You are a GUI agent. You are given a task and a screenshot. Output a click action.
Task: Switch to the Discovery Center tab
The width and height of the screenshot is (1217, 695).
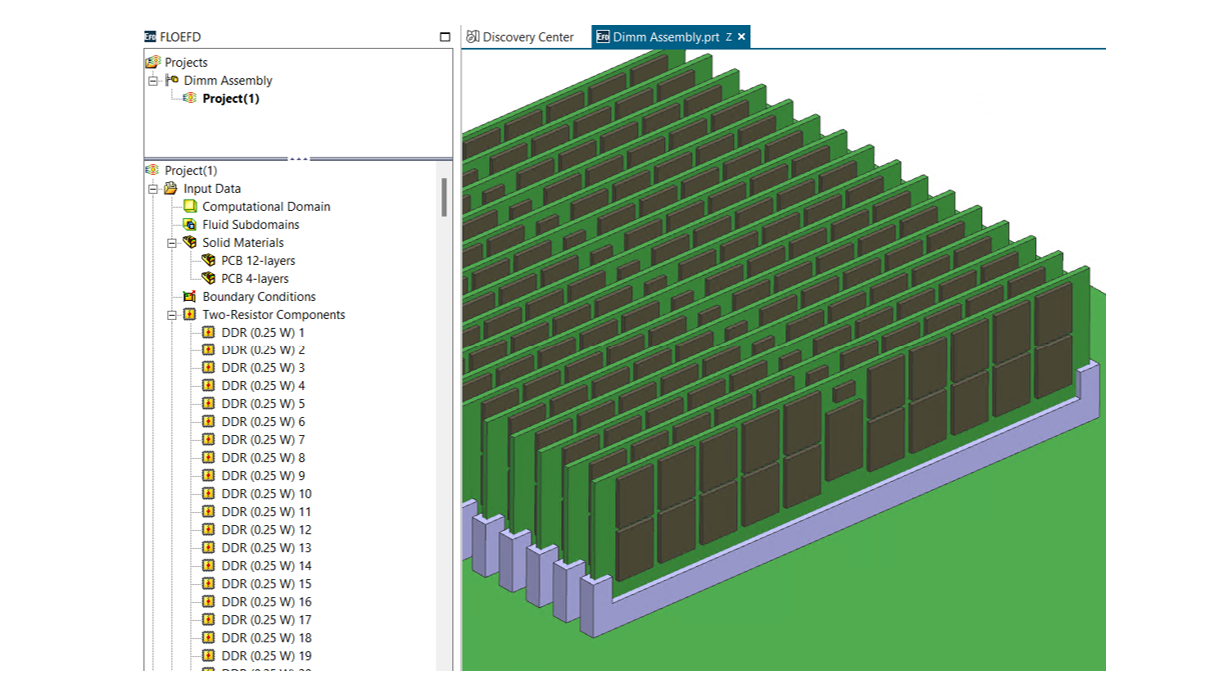click(x=520, y=37)
